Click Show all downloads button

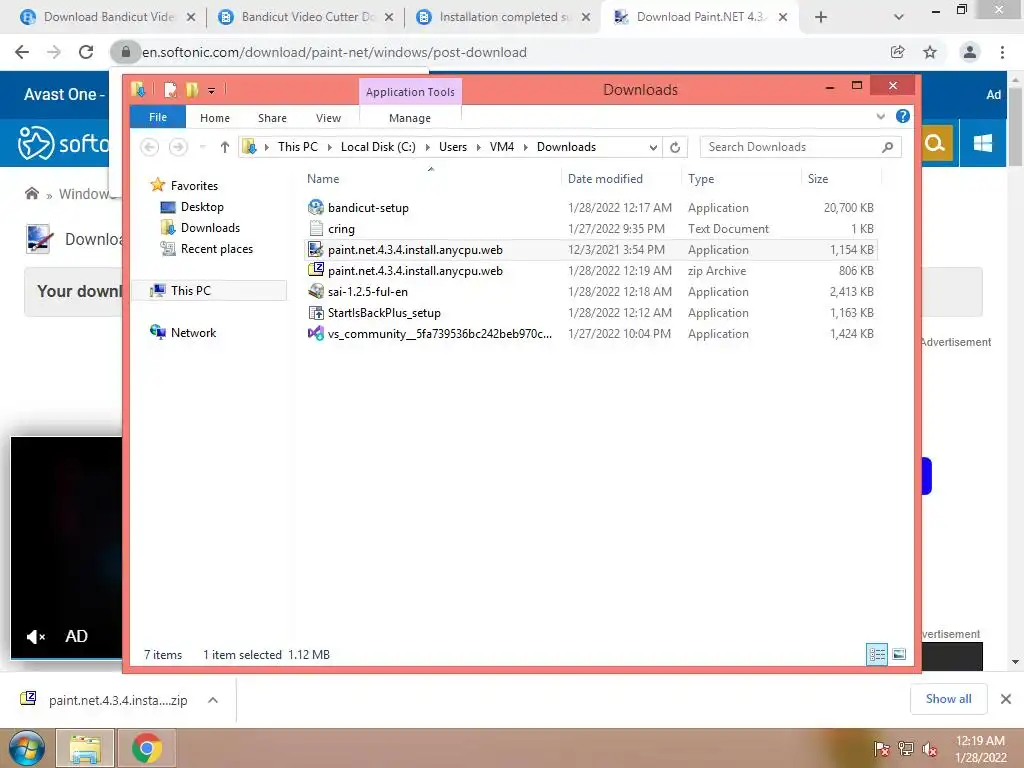[948, 699]
